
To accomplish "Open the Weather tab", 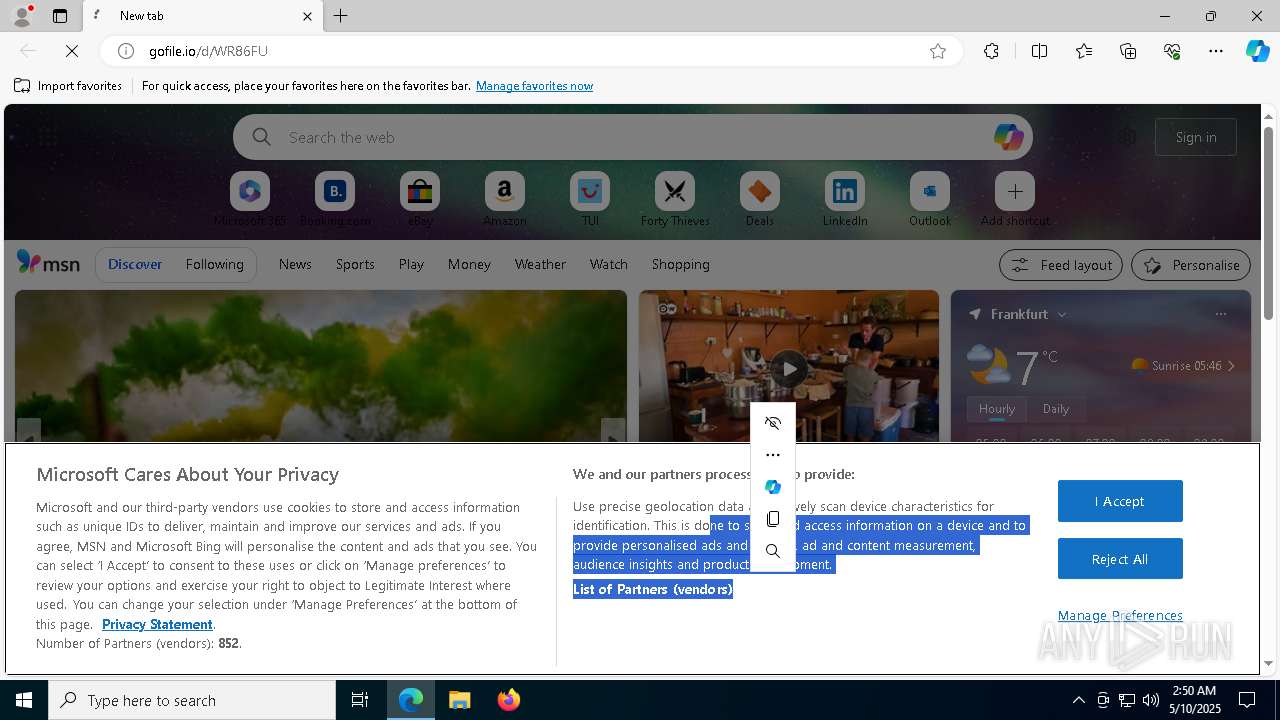I will tap(540, 264).
